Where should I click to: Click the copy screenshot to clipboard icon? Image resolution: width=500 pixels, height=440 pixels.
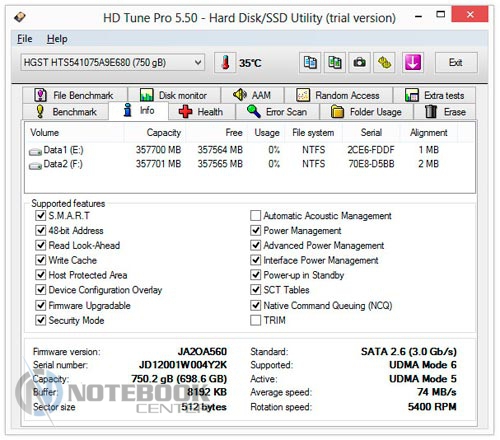click(335, 63)
